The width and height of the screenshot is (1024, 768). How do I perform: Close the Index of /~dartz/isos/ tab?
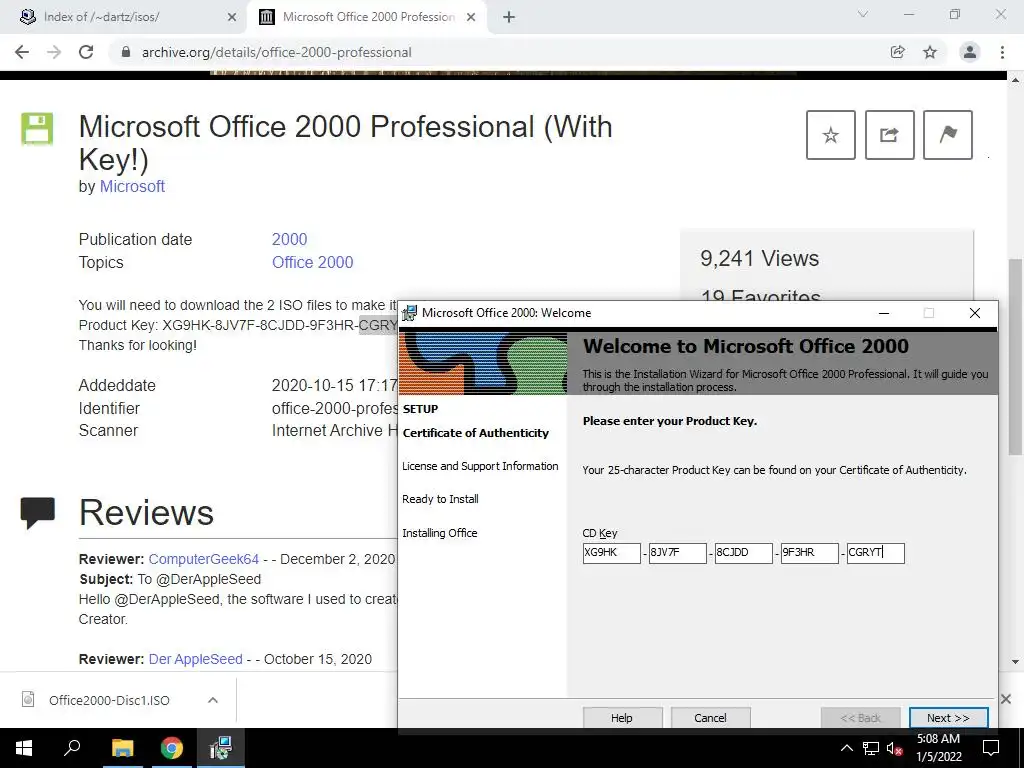pyautogui.click(x=232, y=17)
